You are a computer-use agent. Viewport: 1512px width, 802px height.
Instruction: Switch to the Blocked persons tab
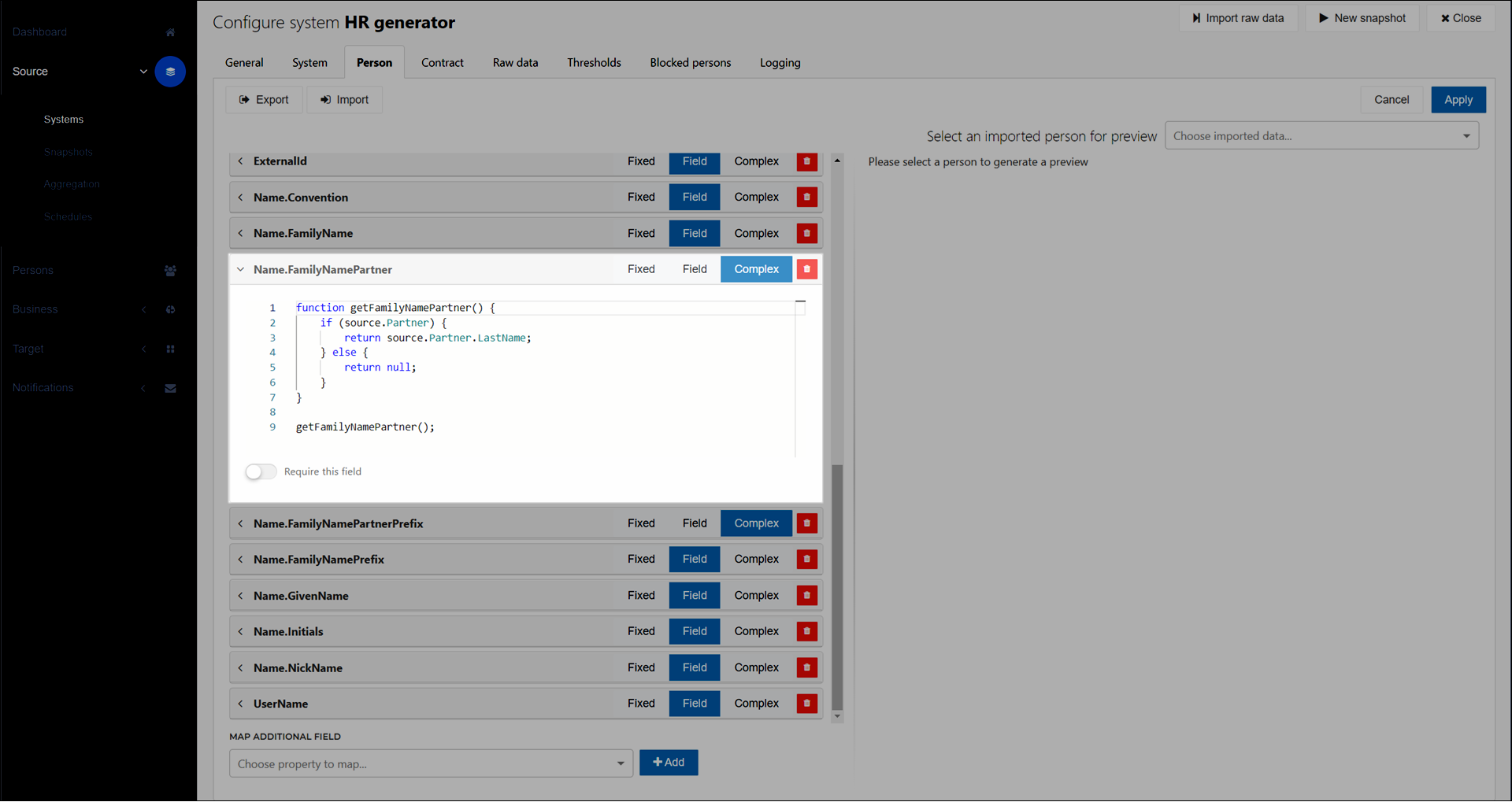point(691,63)
